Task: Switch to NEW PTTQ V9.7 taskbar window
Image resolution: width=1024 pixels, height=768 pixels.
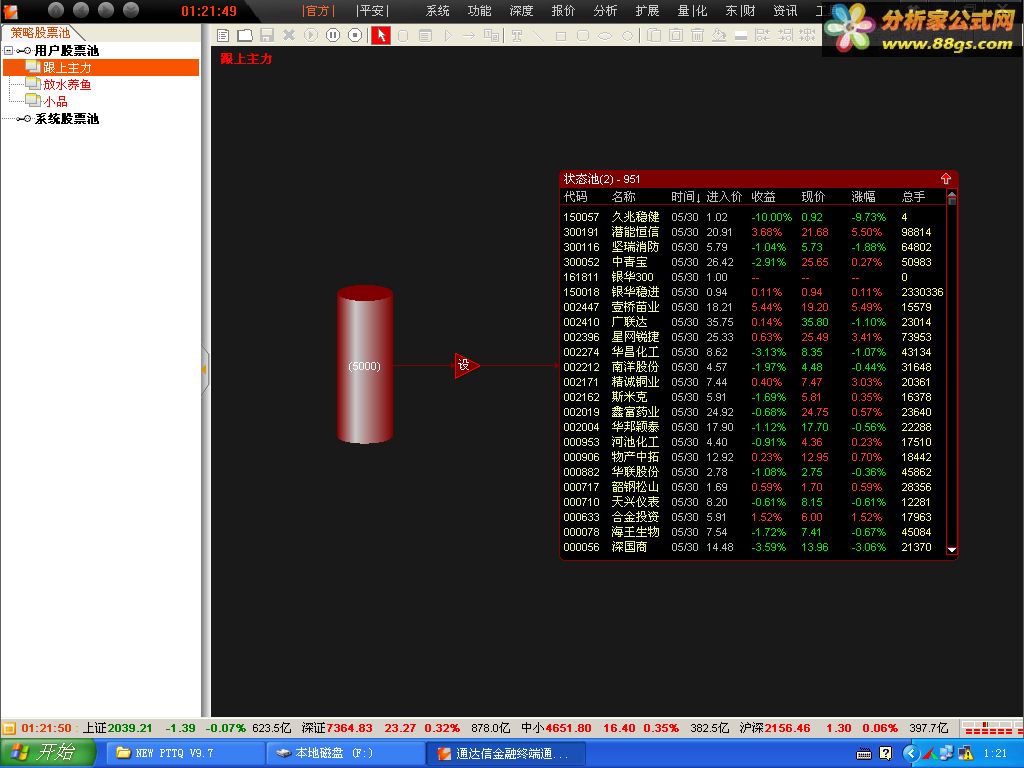Action: 185,753
